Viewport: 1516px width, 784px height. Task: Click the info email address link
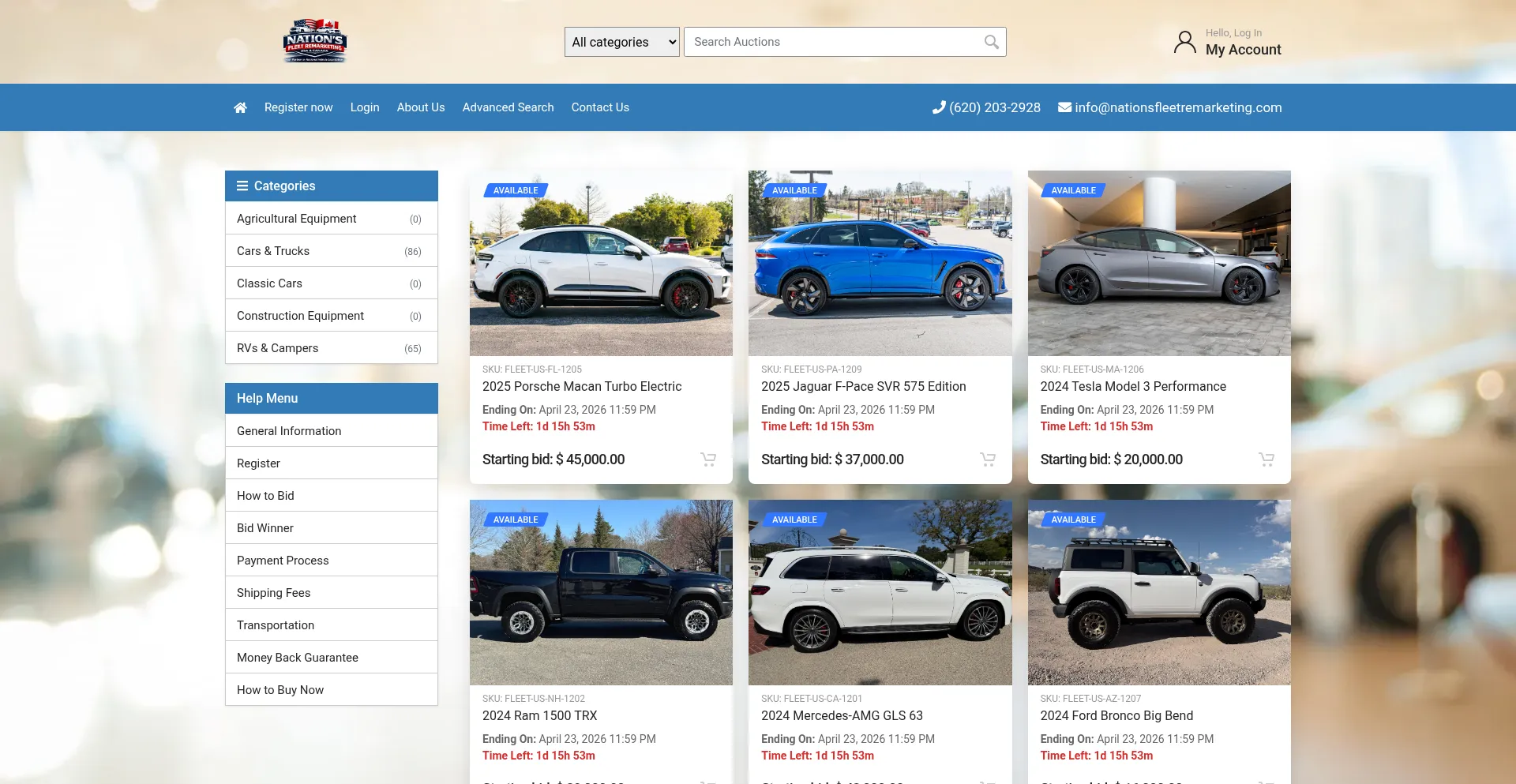(x=1169, y=107)
